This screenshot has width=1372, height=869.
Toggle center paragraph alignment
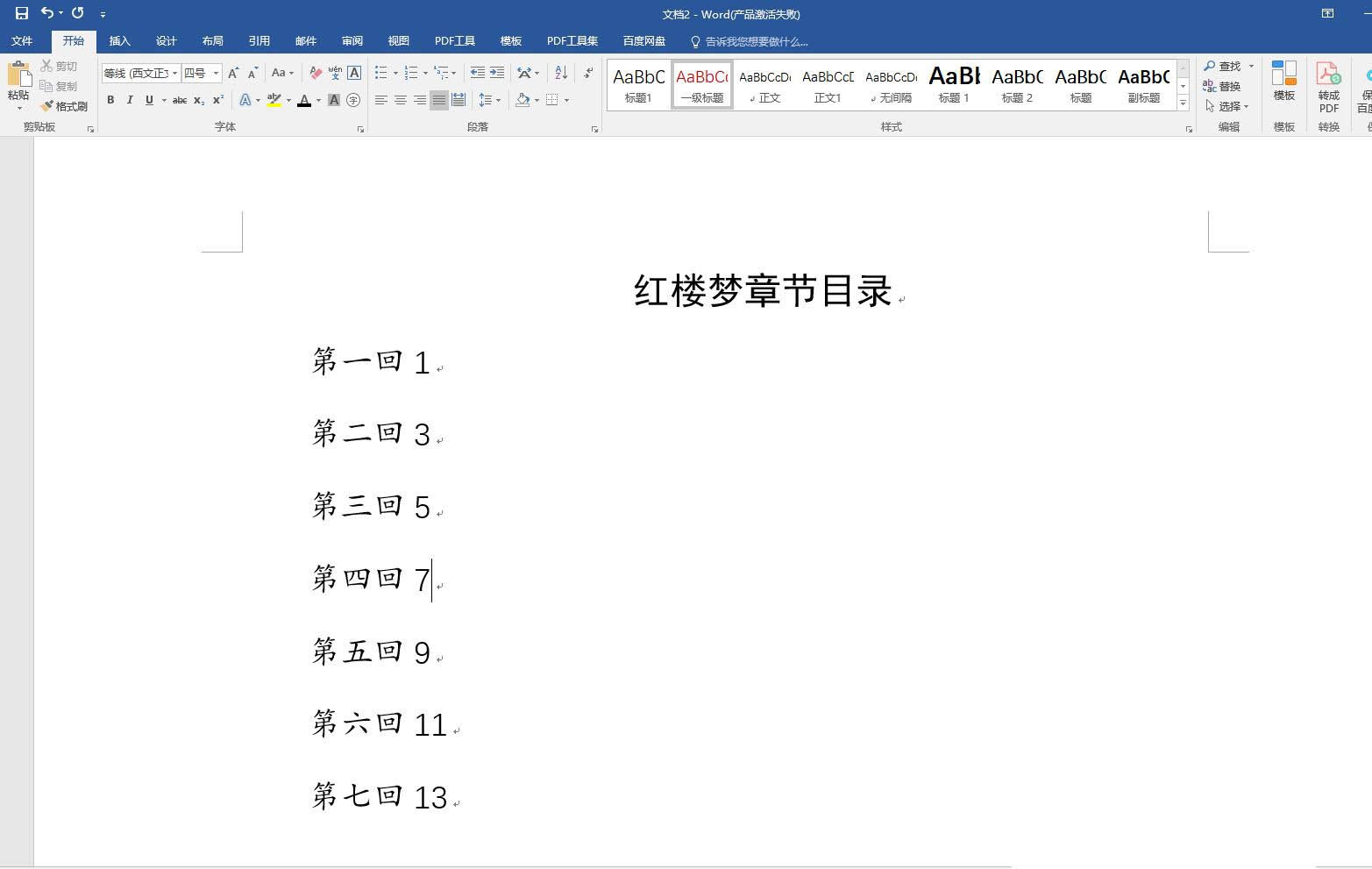click(400, 100)
